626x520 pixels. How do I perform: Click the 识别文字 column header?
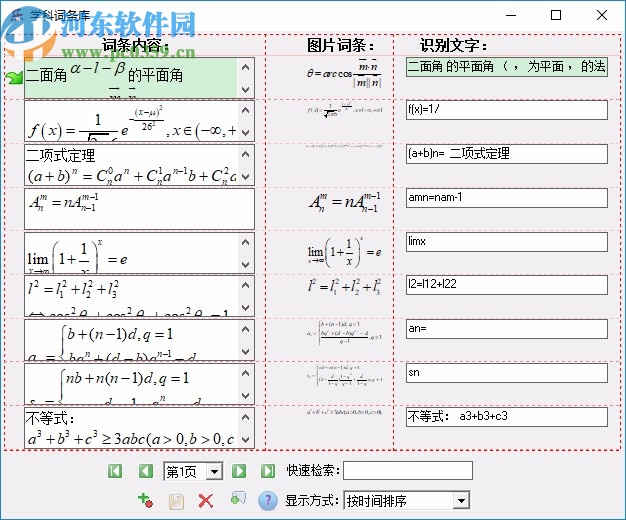453,46
